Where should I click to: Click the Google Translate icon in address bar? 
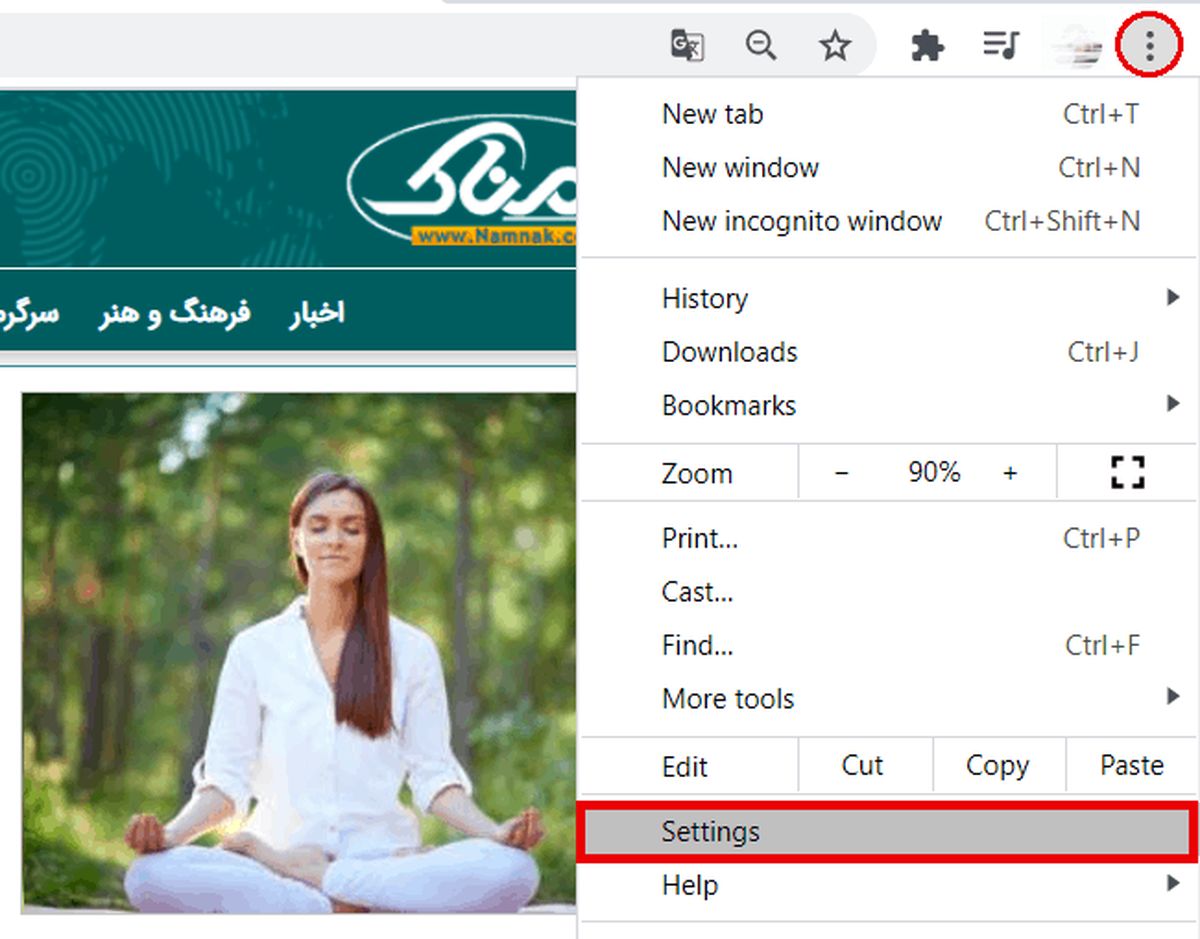click(687, 45)
